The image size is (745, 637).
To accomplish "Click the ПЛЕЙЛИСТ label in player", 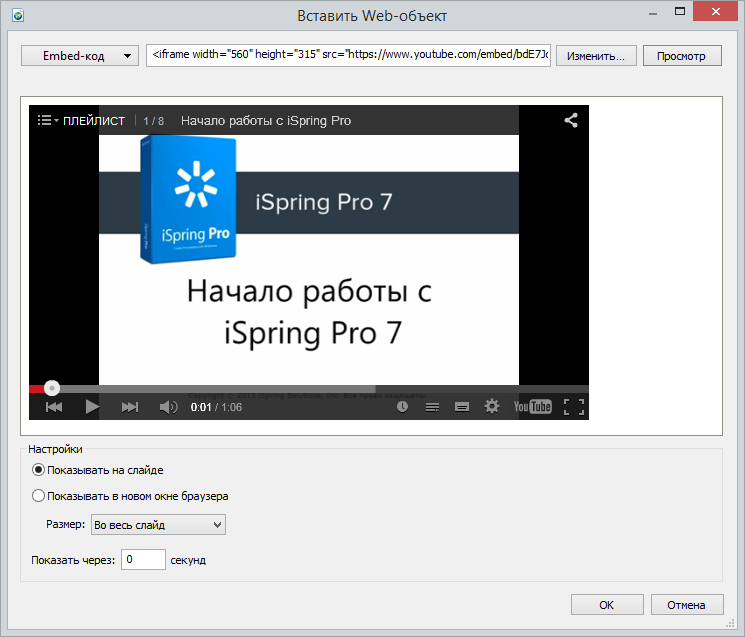I will [x=94, y=121].
